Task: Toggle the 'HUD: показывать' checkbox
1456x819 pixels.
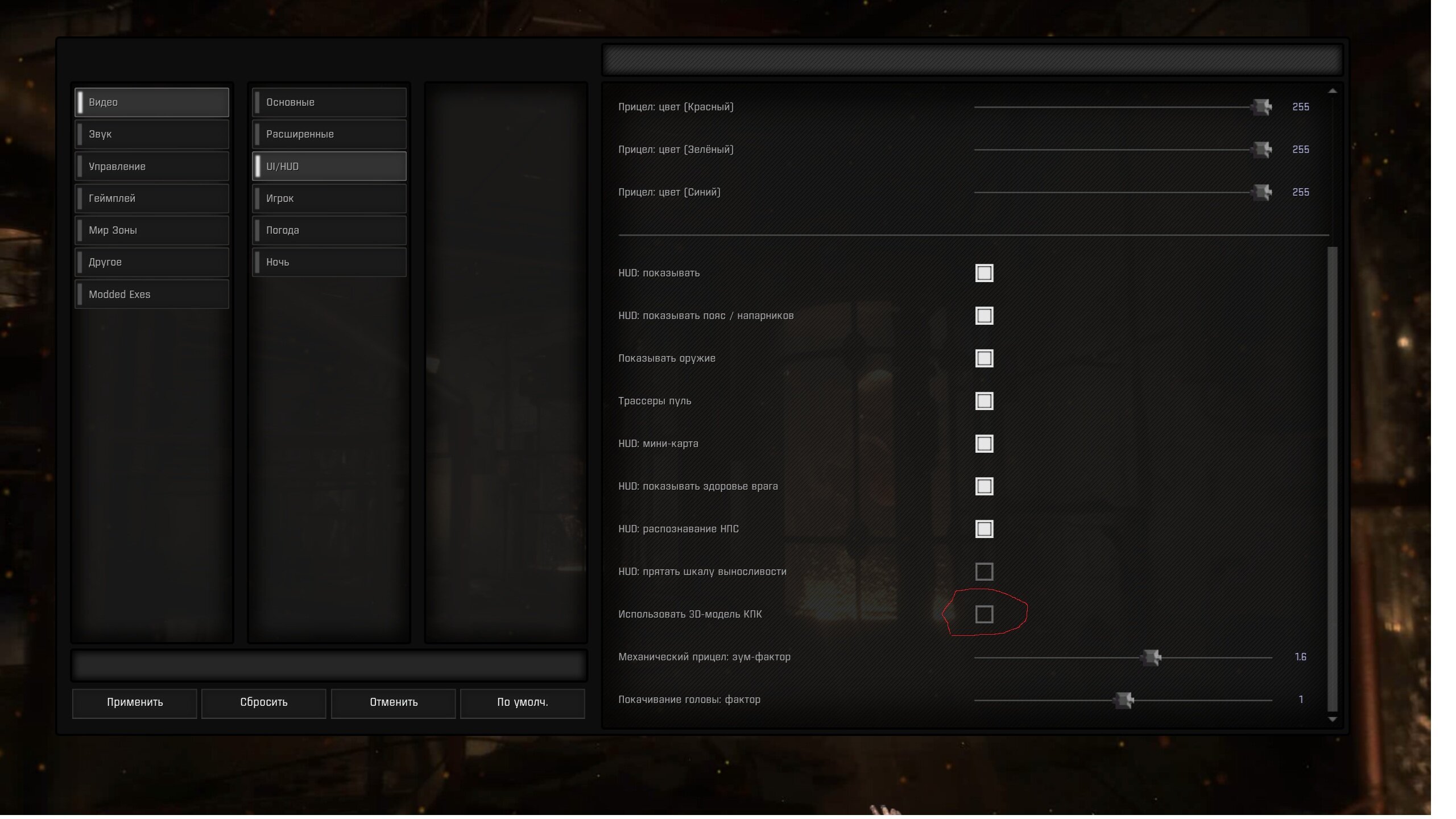Action: tap(984, 273)
